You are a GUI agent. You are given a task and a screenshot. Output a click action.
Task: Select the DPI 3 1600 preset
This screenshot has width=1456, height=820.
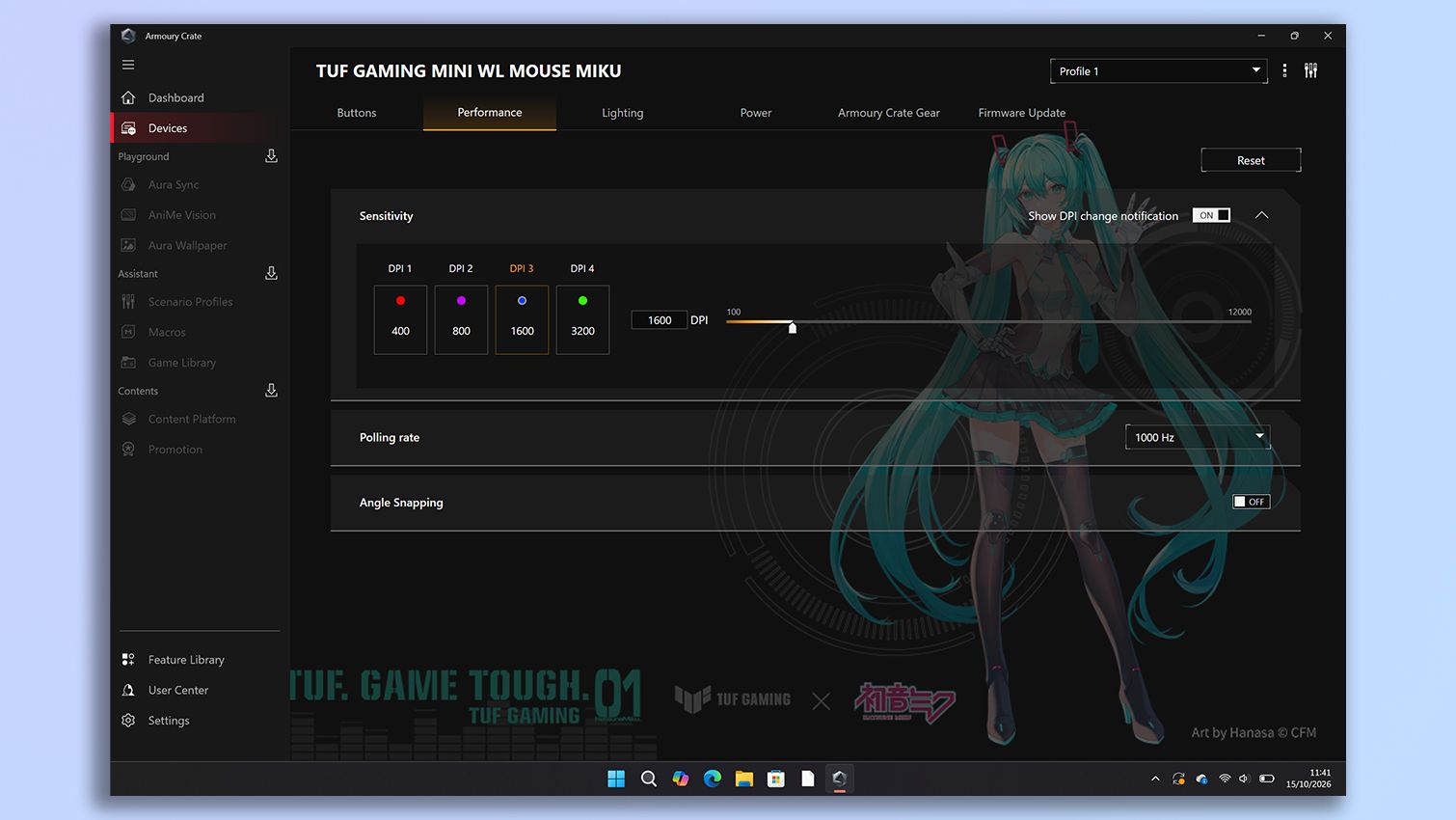click(522, 319)
